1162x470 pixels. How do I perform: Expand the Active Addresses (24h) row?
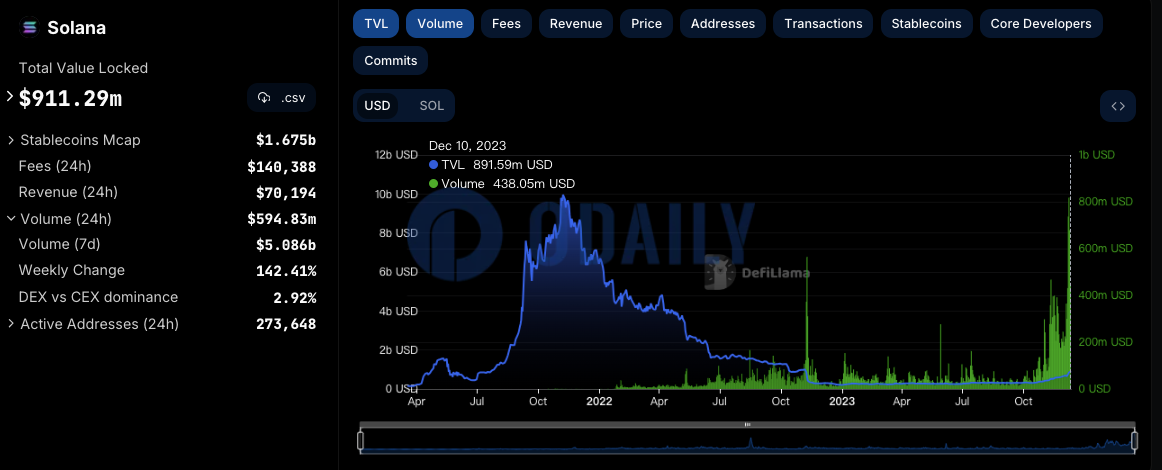pos(11,324)
